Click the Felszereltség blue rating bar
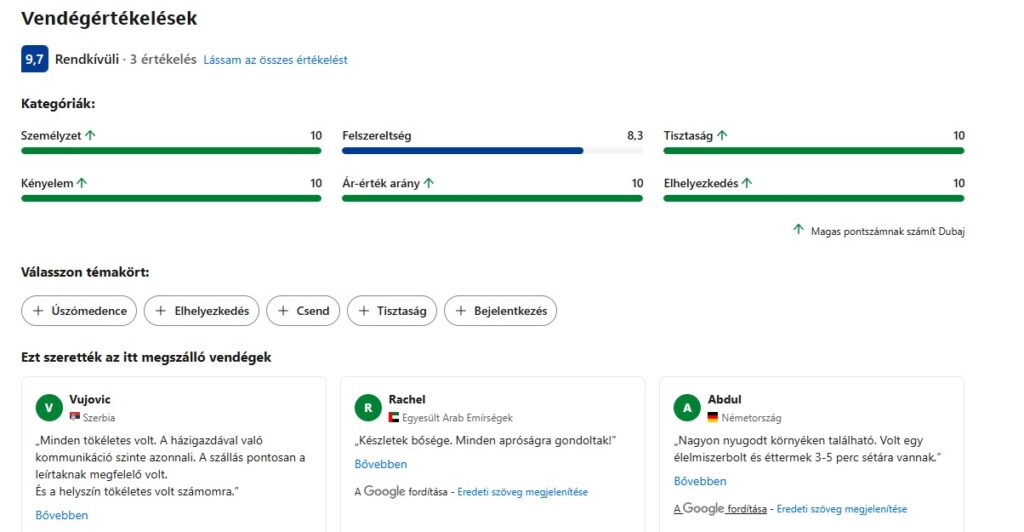Viewport: 1024px width, 532px height. [462, 151]
